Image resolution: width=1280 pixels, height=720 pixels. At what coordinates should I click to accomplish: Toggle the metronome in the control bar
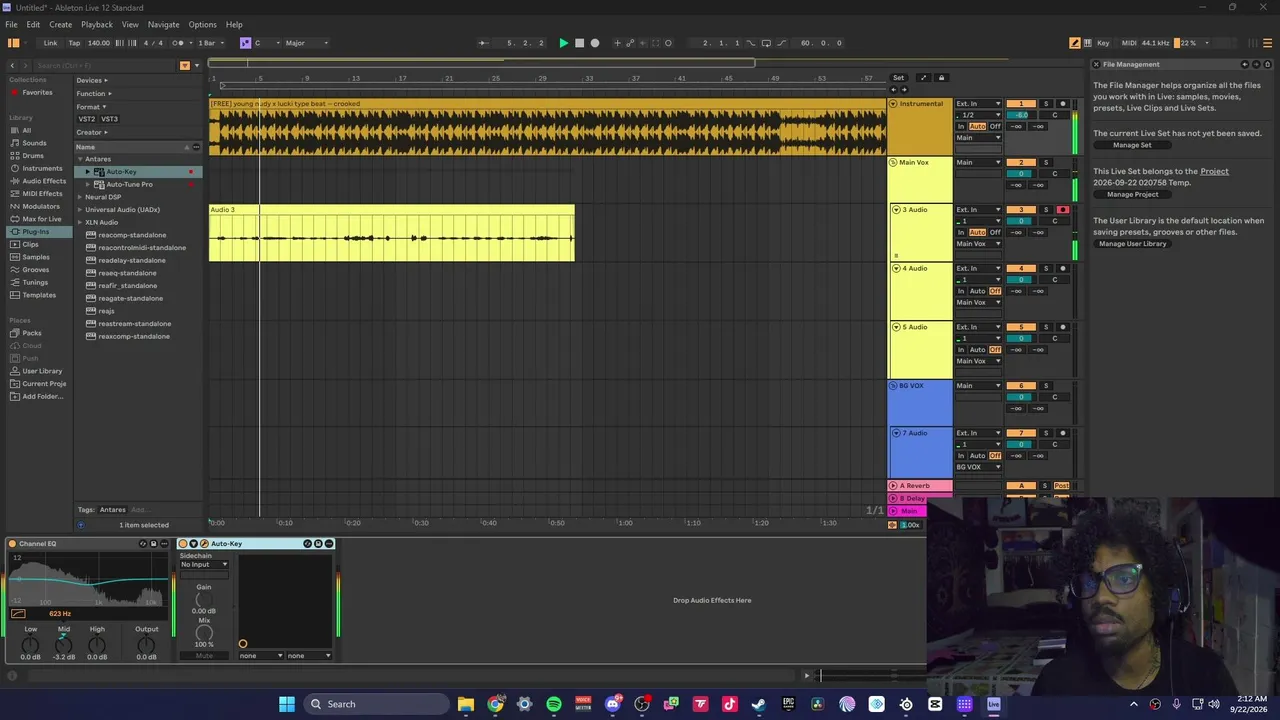[x=178, y=43]
